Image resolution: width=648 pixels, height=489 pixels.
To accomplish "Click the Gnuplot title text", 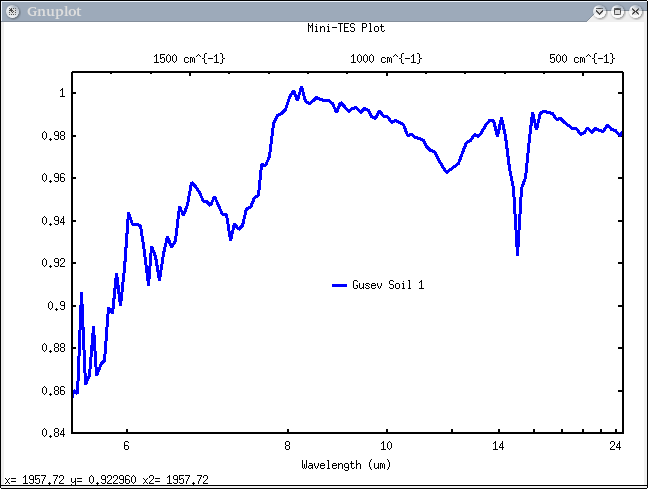I will click(x=54, y=12).
